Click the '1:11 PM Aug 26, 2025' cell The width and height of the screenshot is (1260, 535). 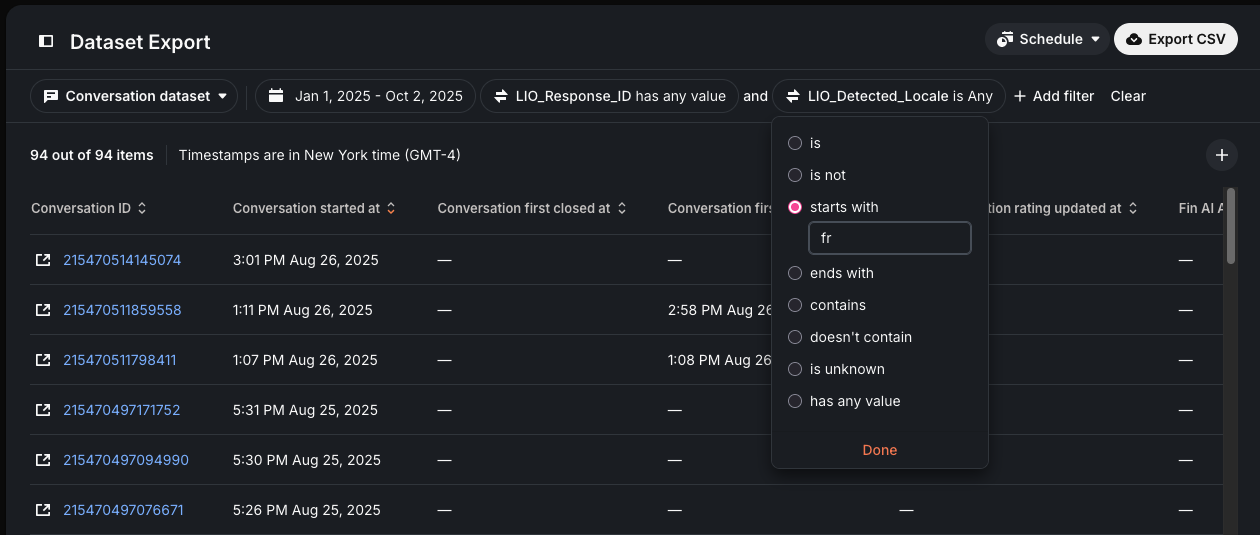click(x=303, y=310)
